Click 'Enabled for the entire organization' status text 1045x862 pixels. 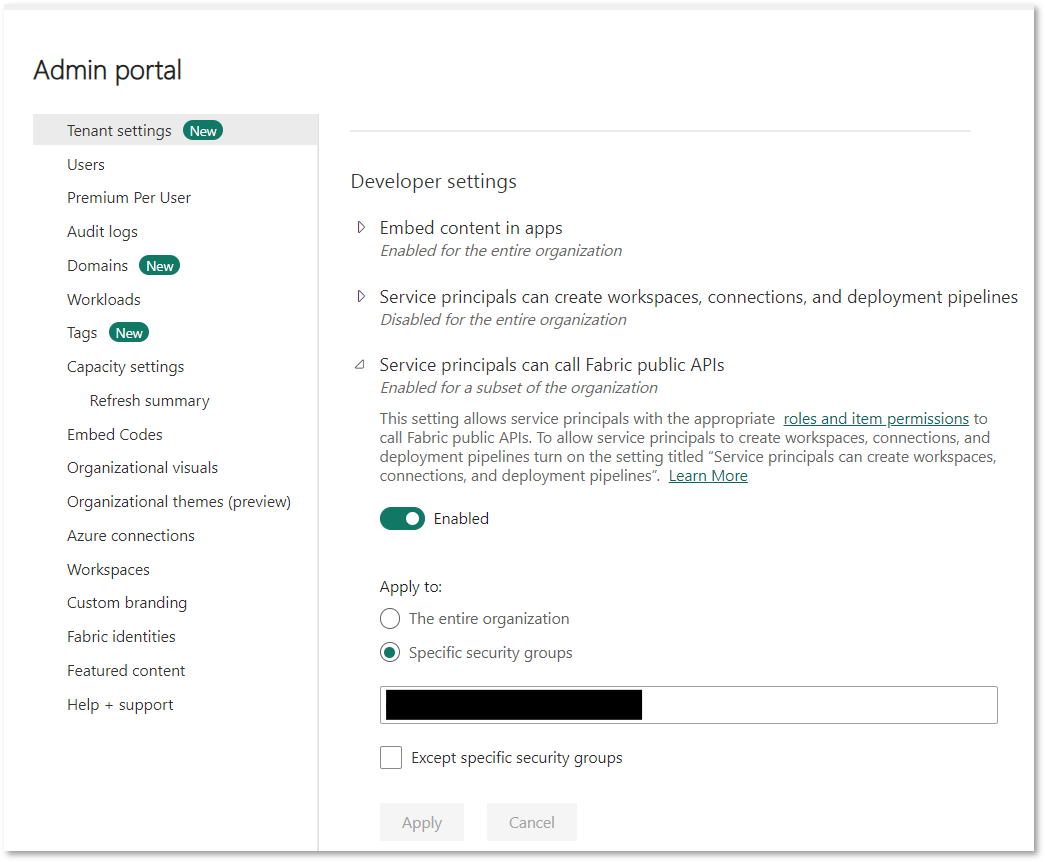coord(501,251)
